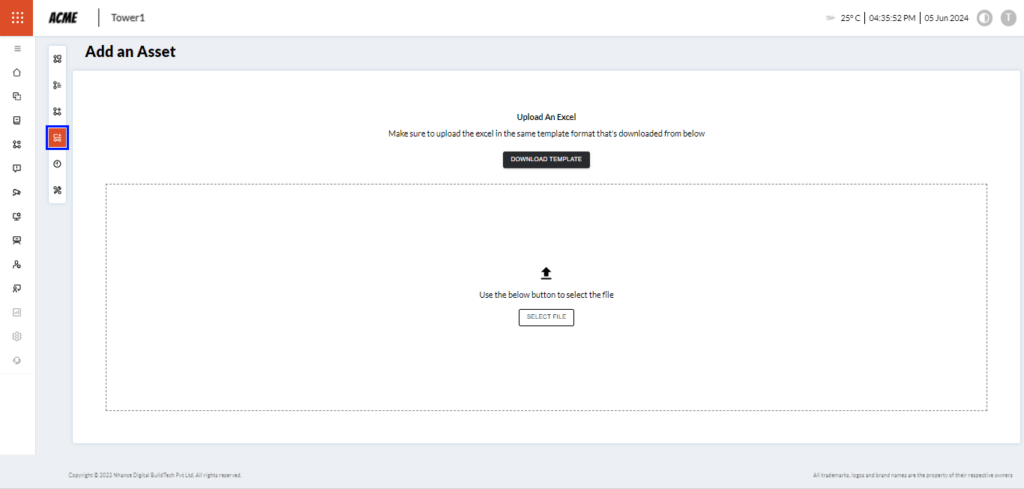Image resolution: width=1024 pixels, height=489 pixels.
Task: Open the settings gear icon in sidebar
Action: click(17, 336)
